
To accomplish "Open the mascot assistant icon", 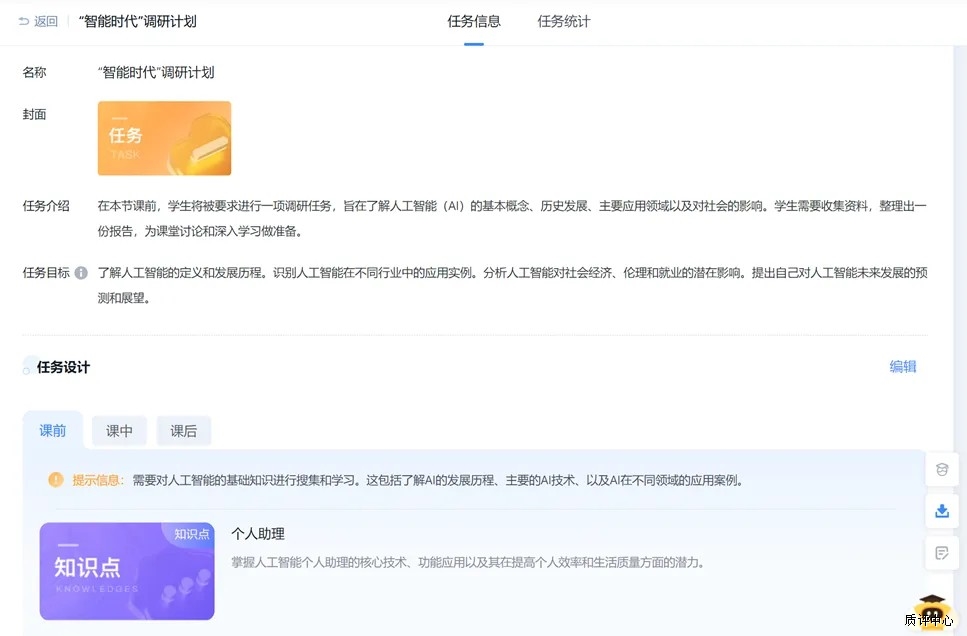I will click(932, 613).
